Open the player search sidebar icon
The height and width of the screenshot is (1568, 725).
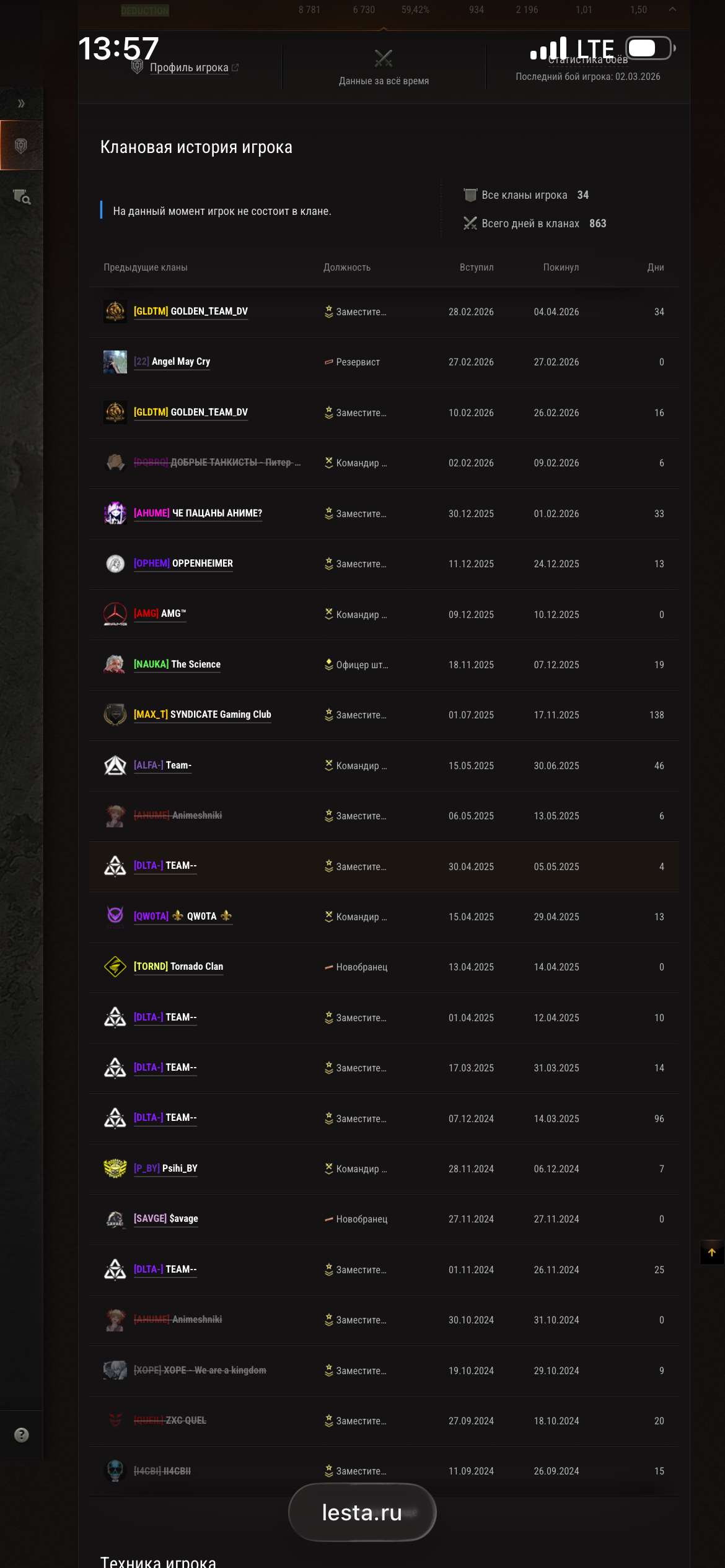pyautogui.click(x=22, y=197)
